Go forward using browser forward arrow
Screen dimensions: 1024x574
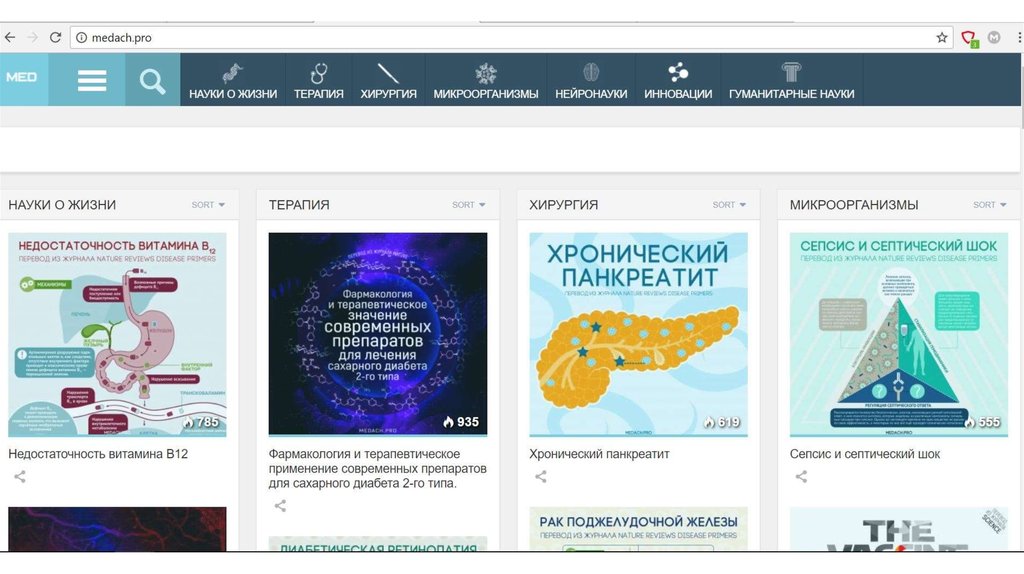click(x=32, y=38)
